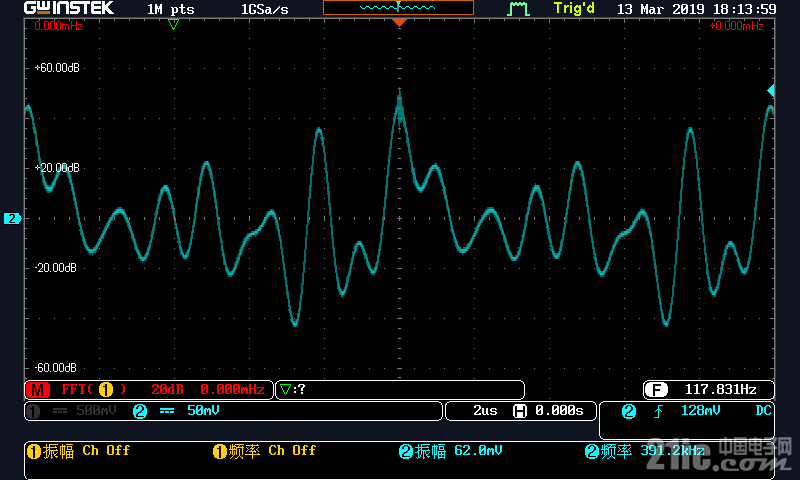Click the waveform memory overview bar
800x480 pixels.
[398, 8]
